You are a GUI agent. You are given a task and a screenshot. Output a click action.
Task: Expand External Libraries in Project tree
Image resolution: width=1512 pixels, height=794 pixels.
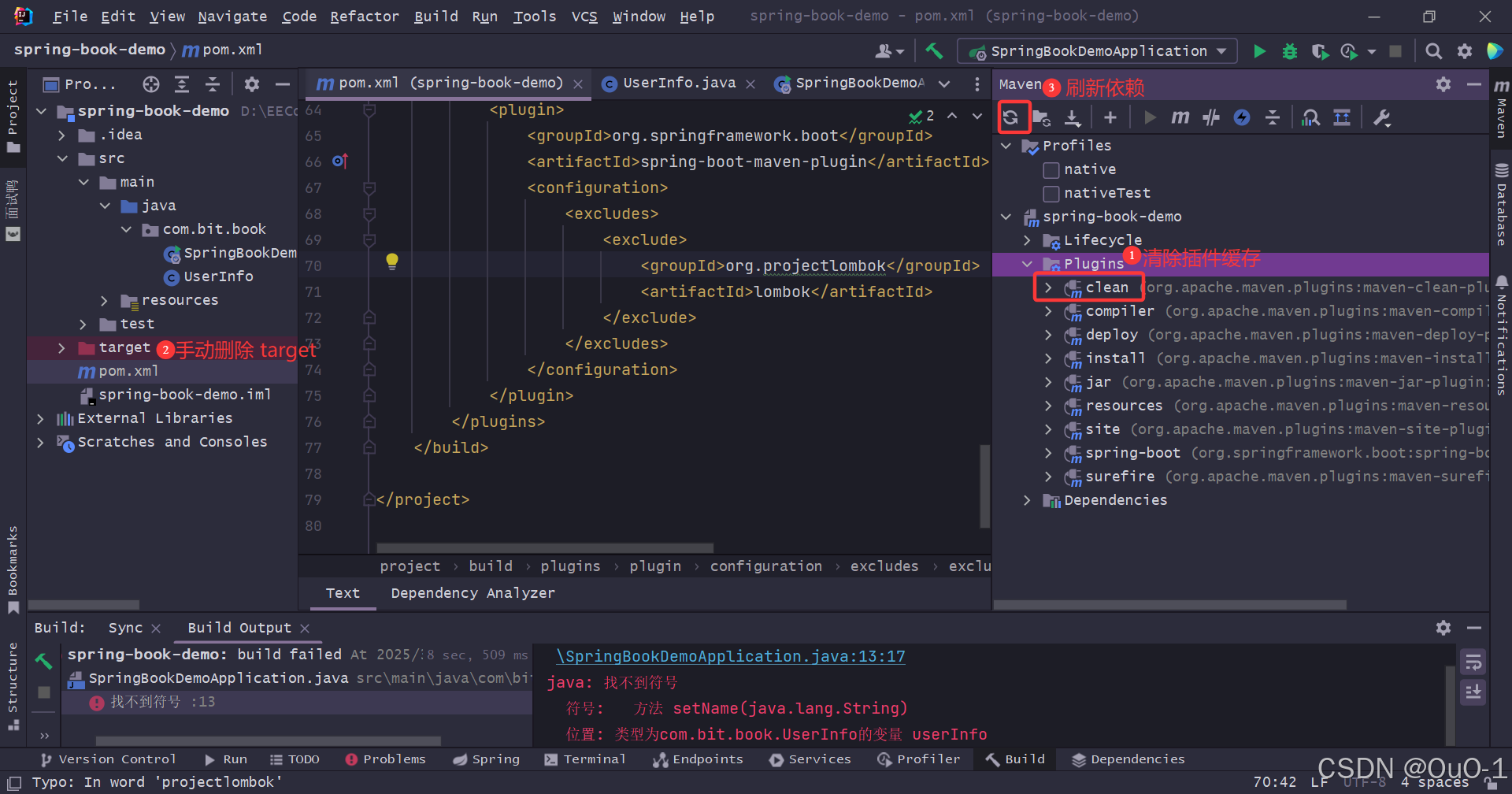pyautogui.click(x=41, y=418)
